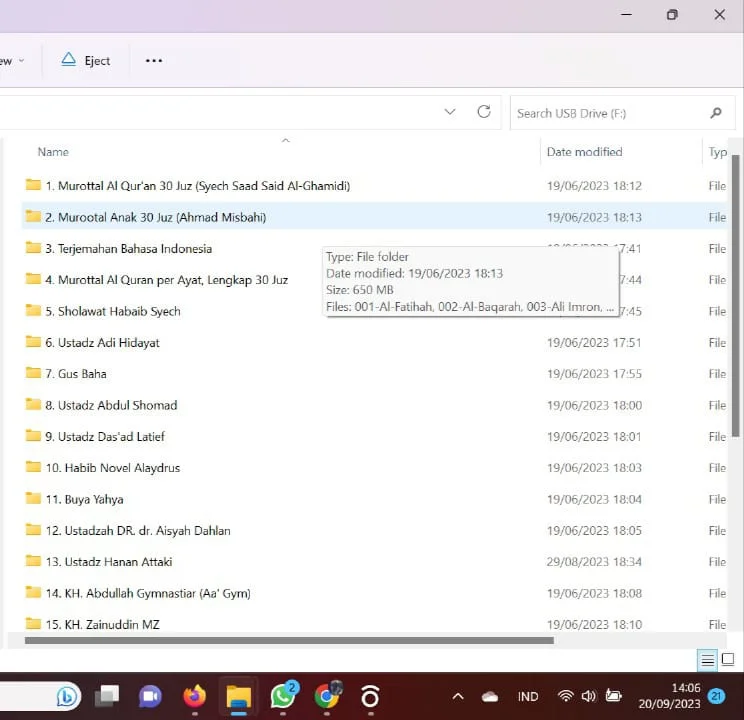Screen dimensions: 744x720
Task: Click date 19/06/2023 17:51 cell
Action: [x=594, y=343]
